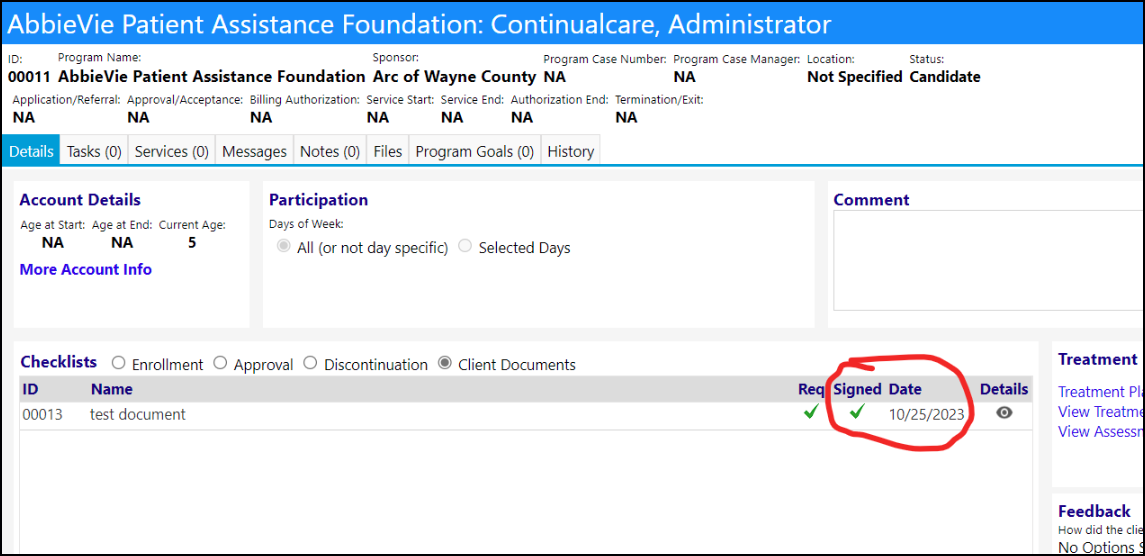This screenshot has width=1145, height=556.
Task: Open the Notes (0) tab
Action: (330, 151)
